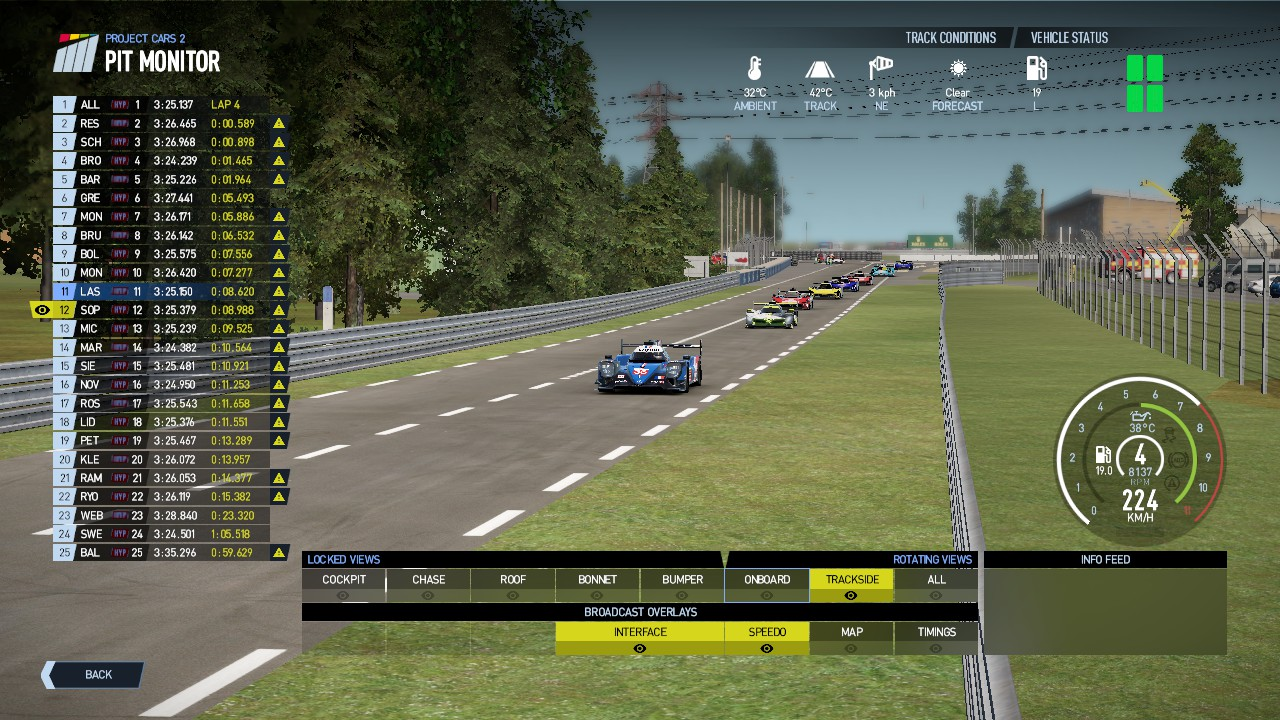Click the warning triangle on RES row
1280x720 pixels.
279,124
